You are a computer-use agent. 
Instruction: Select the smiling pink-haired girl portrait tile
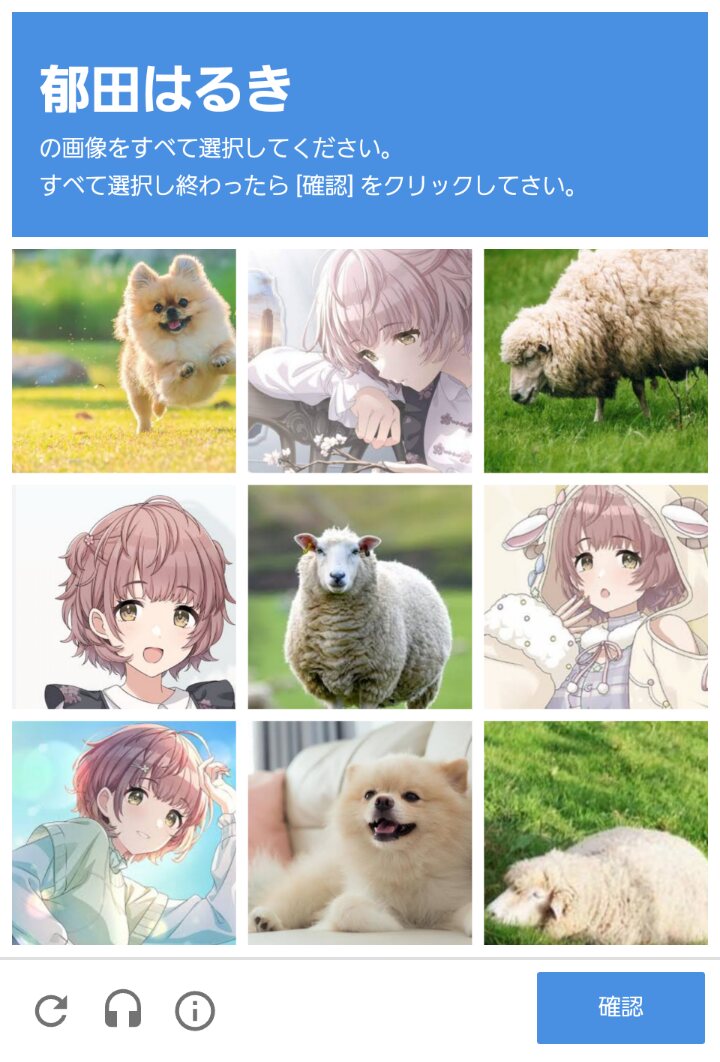pyautogui.click(x=124, y=597)
